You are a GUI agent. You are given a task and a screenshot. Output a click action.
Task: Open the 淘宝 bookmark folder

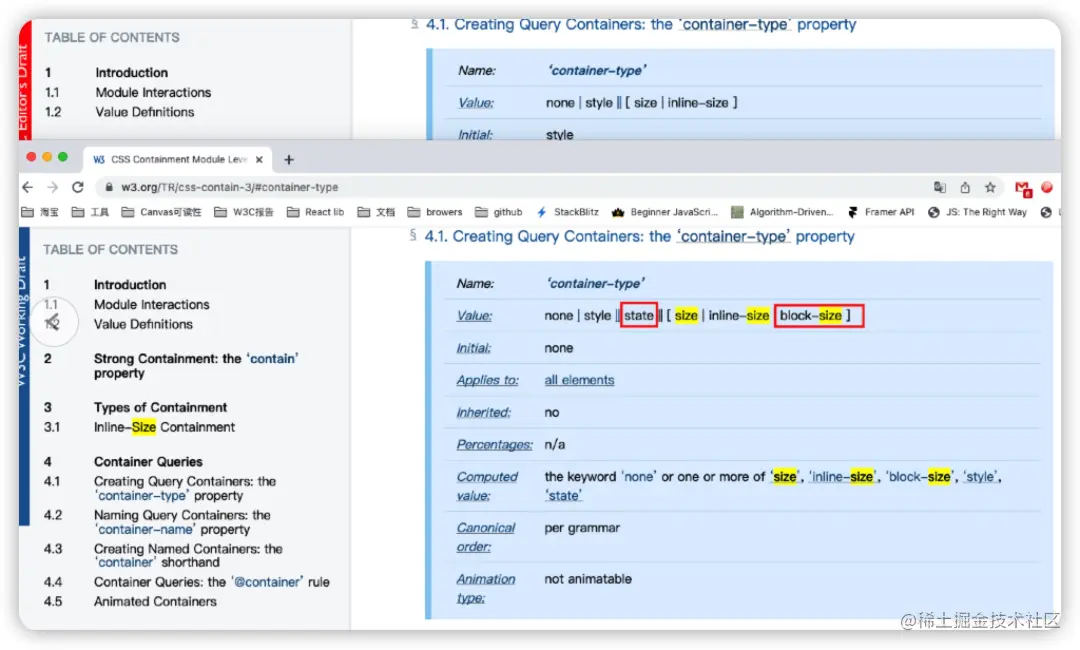point(41,212)
